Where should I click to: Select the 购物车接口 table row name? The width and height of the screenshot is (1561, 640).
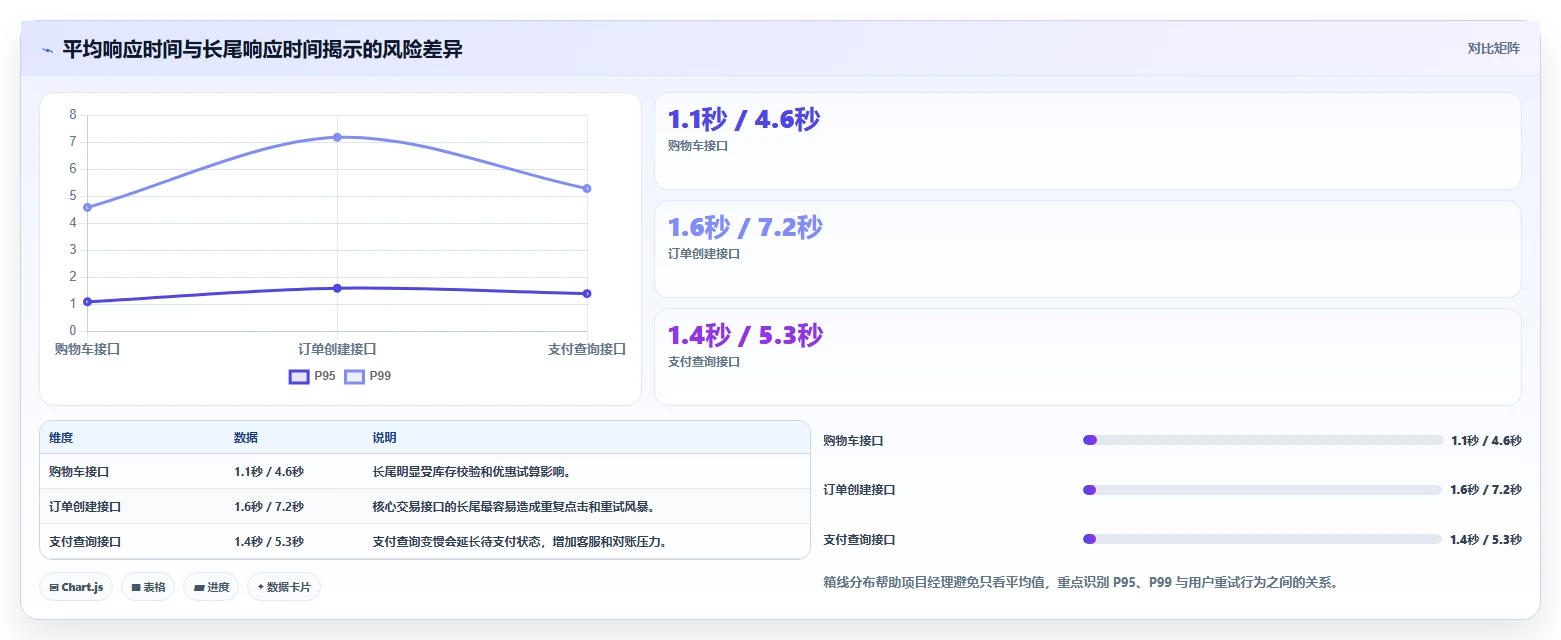79,472
